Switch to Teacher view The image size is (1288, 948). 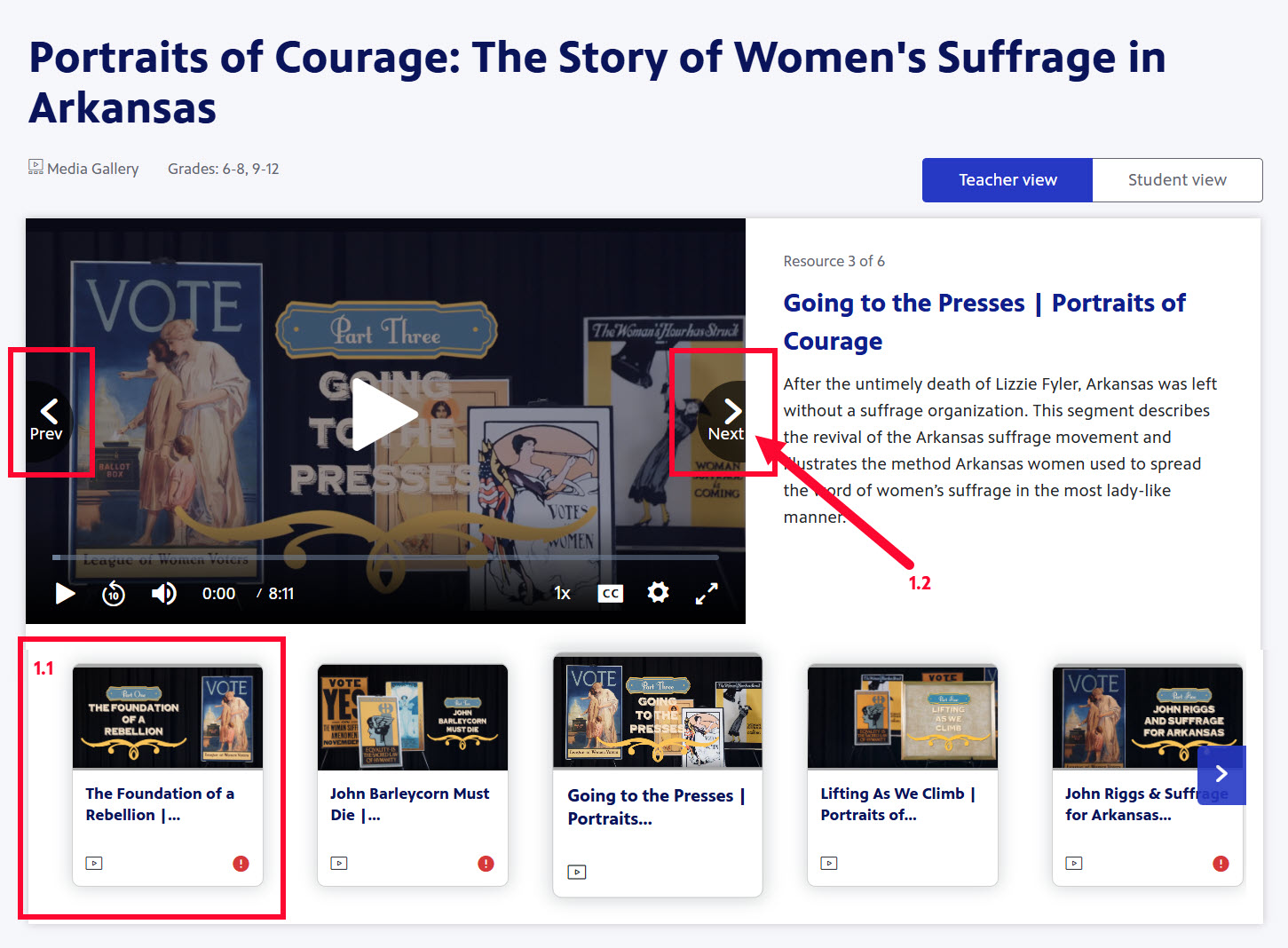point(1007,180)
